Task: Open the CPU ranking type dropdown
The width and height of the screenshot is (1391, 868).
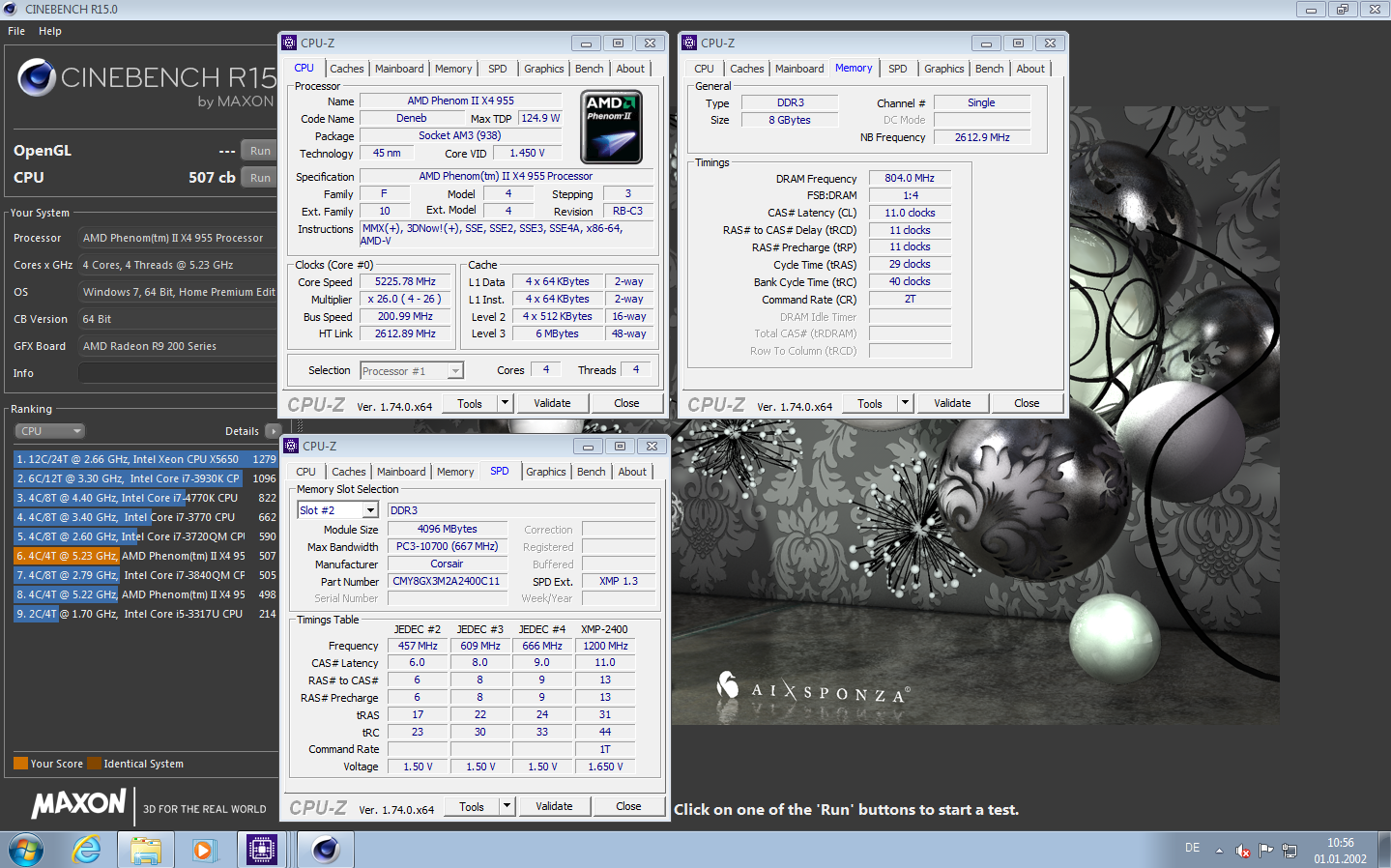Action: pos(50,431)
